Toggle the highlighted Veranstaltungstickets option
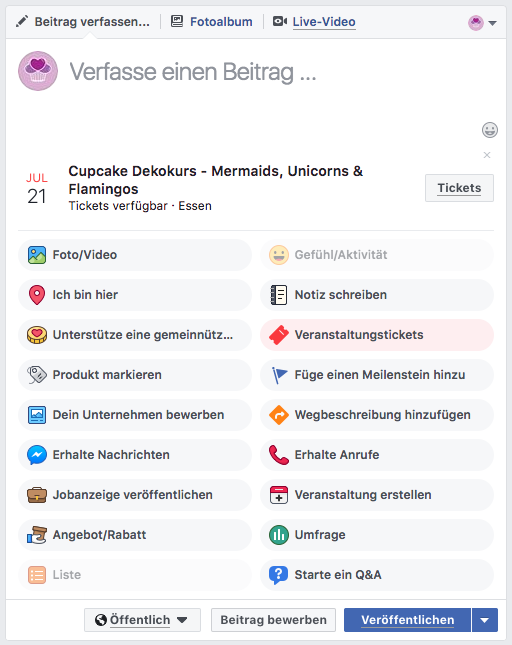 pos(377,335)
